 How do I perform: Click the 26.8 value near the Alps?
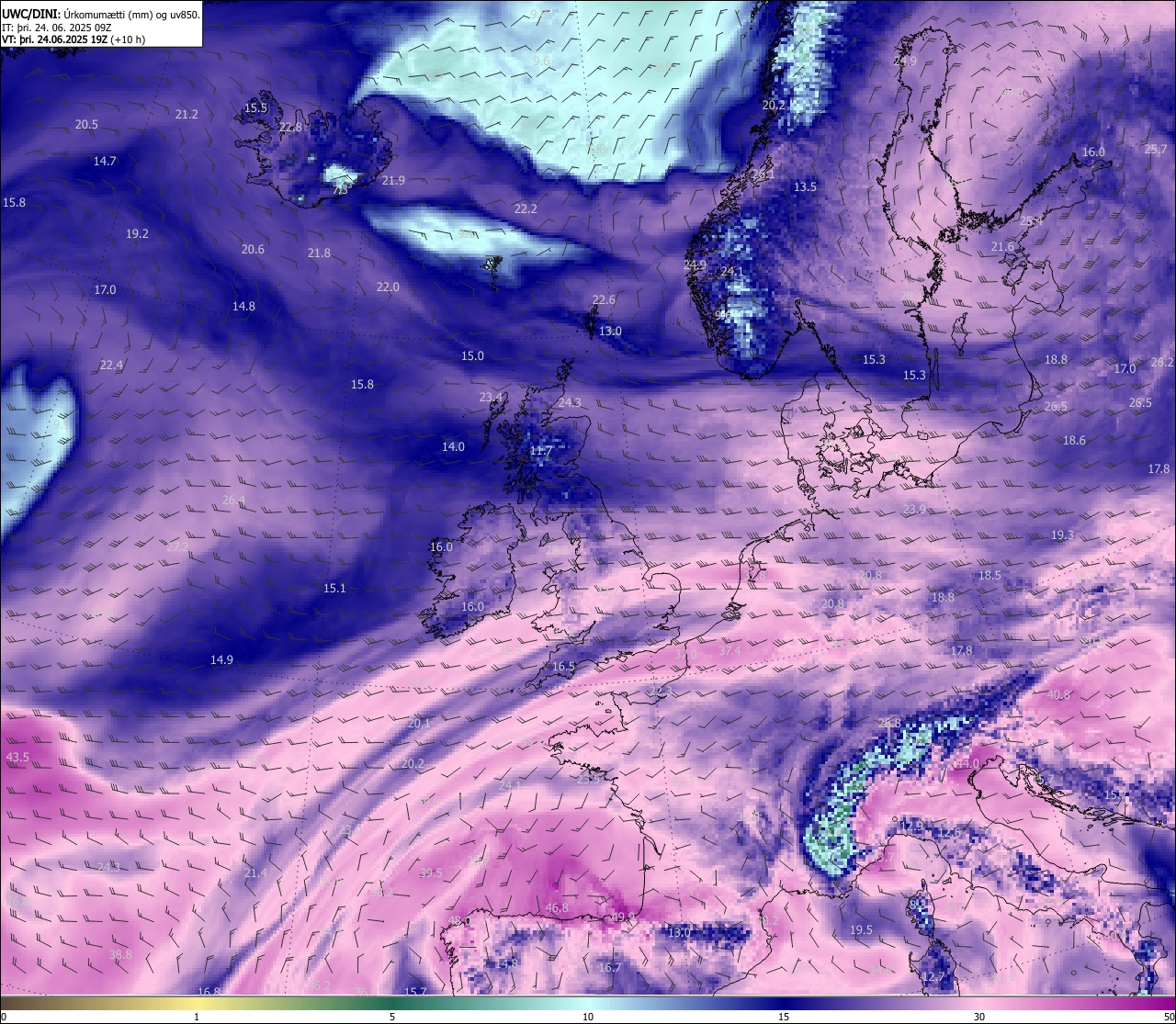click(889, 723)
